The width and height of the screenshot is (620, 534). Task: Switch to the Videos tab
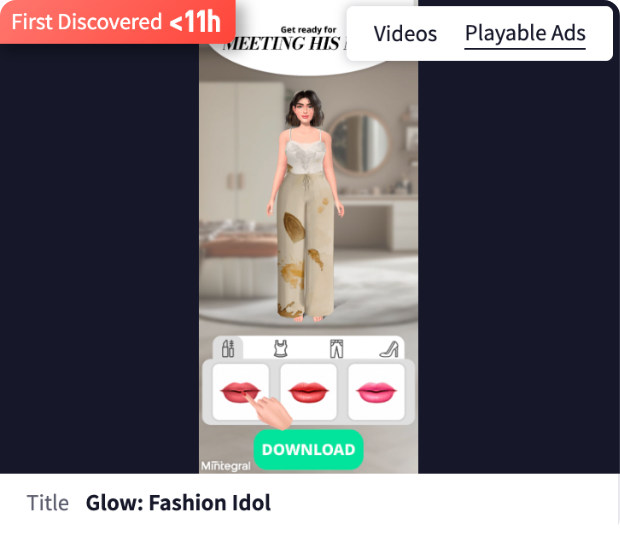pos(405,34)
